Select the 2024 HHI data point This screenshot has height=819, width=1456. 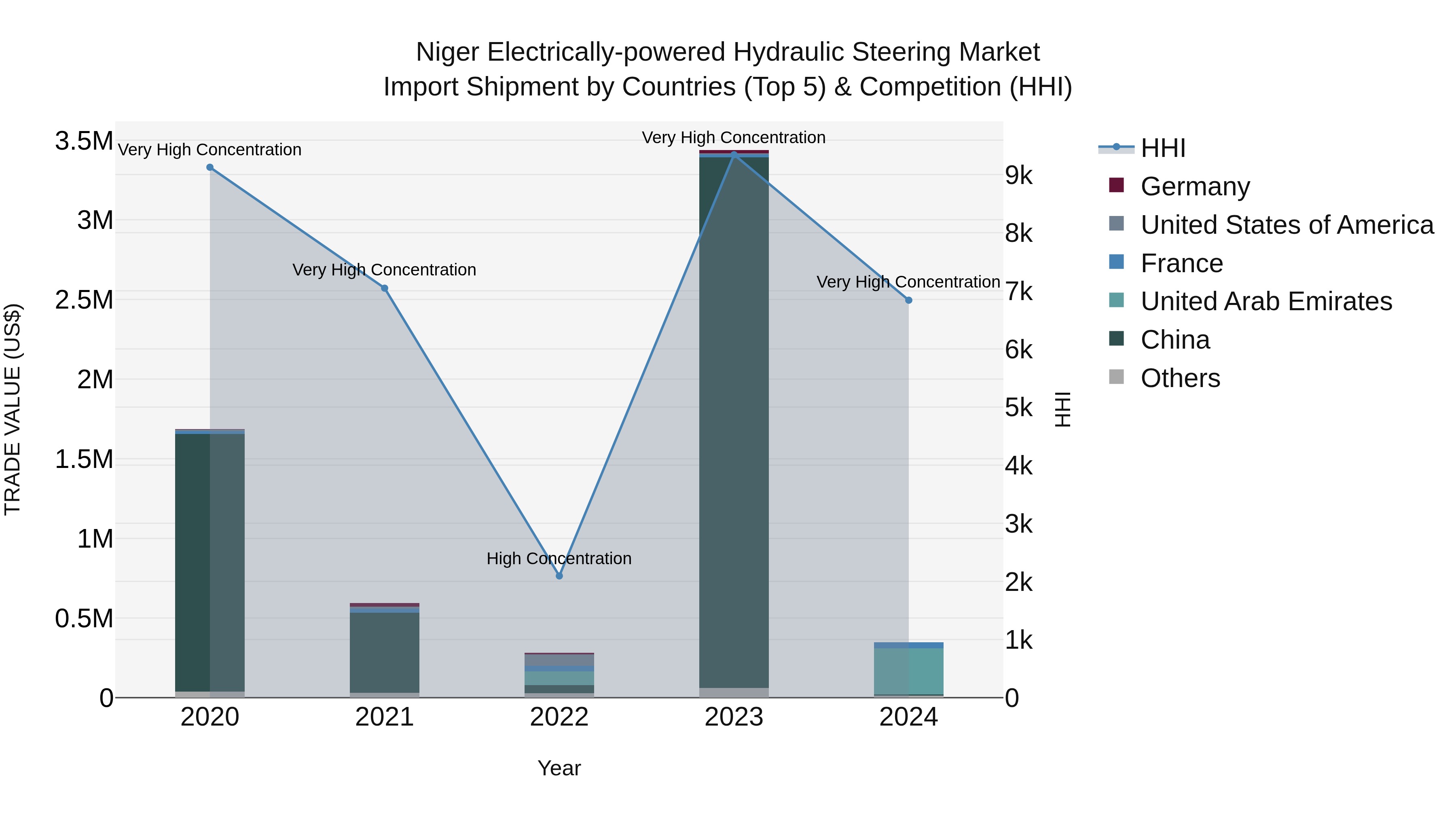(x=908, y=300)
